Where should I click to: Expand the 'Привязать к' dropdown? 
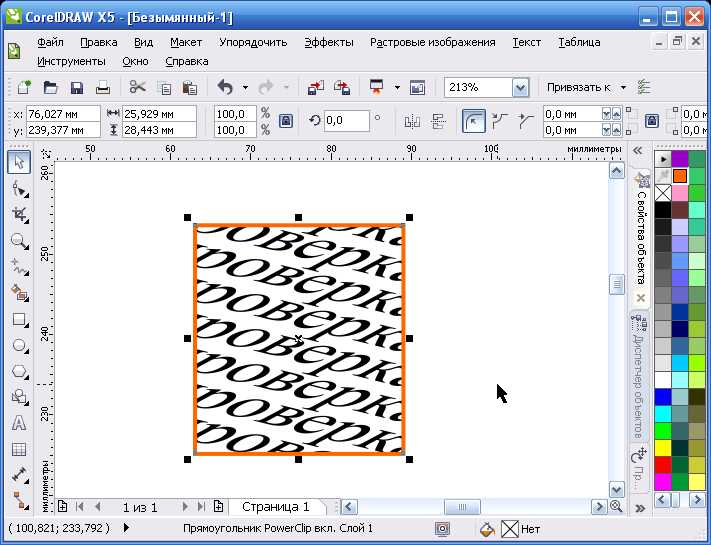[623, 87]
